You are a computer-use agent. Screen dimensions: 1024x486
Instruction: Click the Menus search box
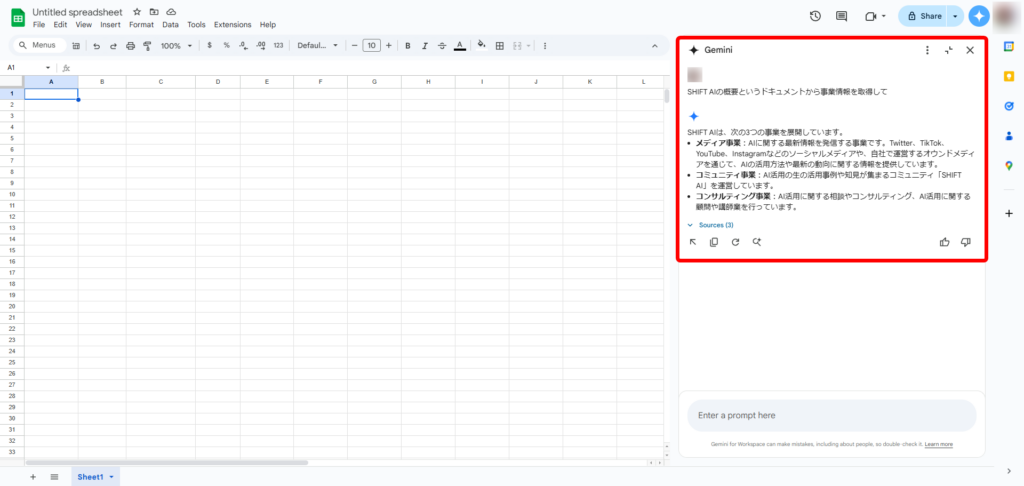[x=40, y=46]
